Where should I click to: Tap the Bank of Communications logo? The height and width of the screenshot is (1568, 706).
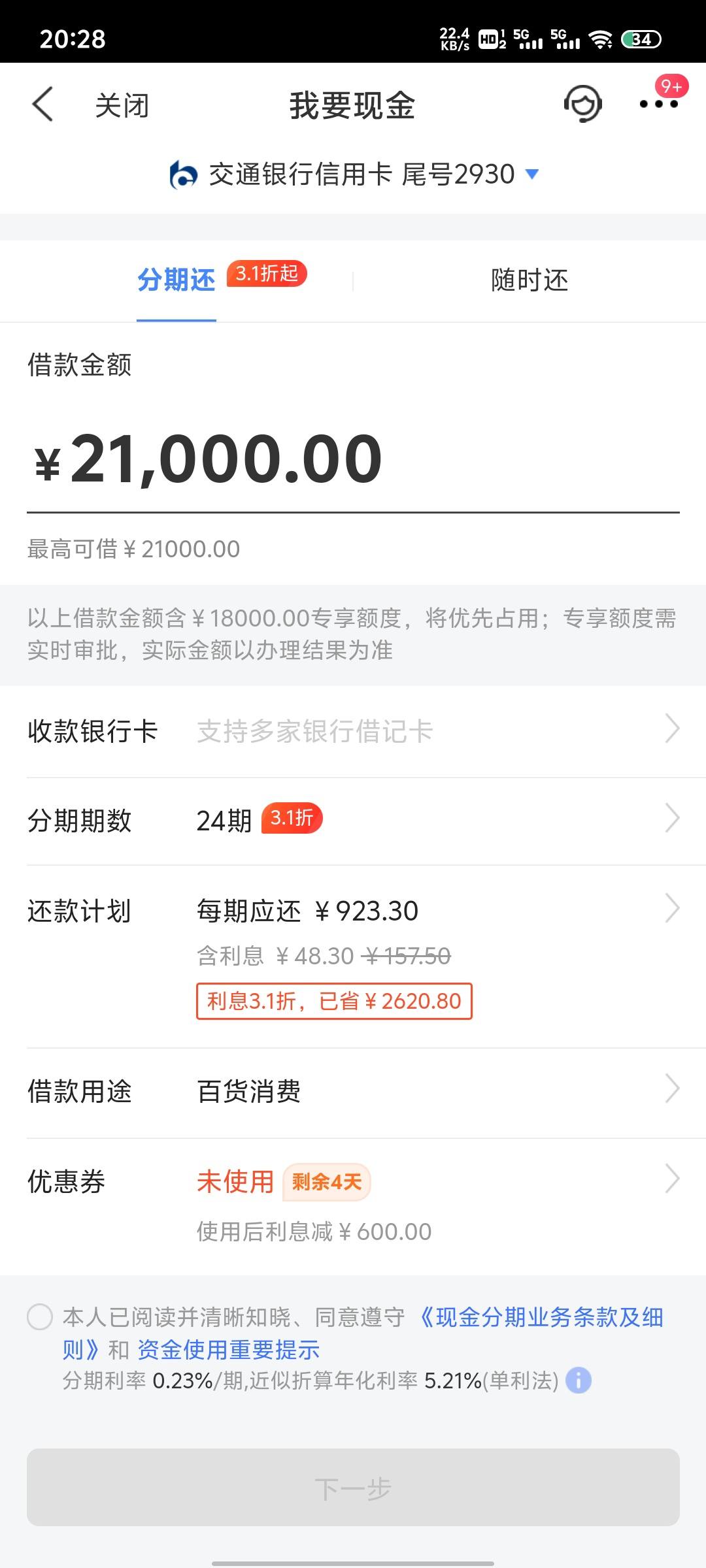(x=184, y=174)
